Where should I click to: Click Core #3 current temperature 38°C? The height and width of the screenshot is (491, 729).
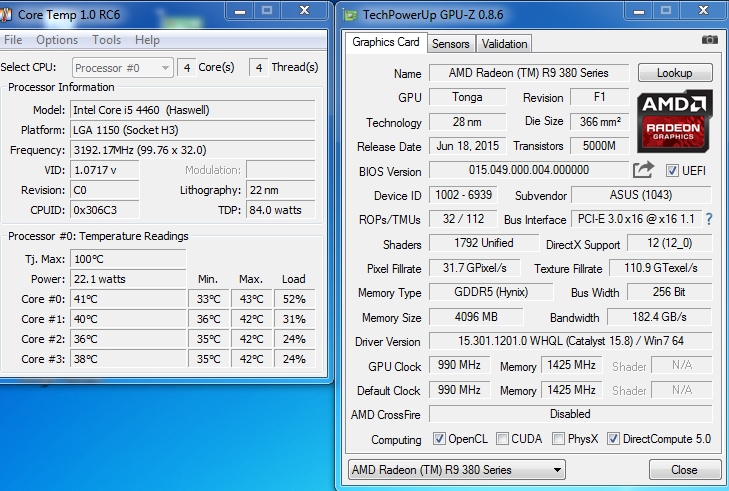128,359
